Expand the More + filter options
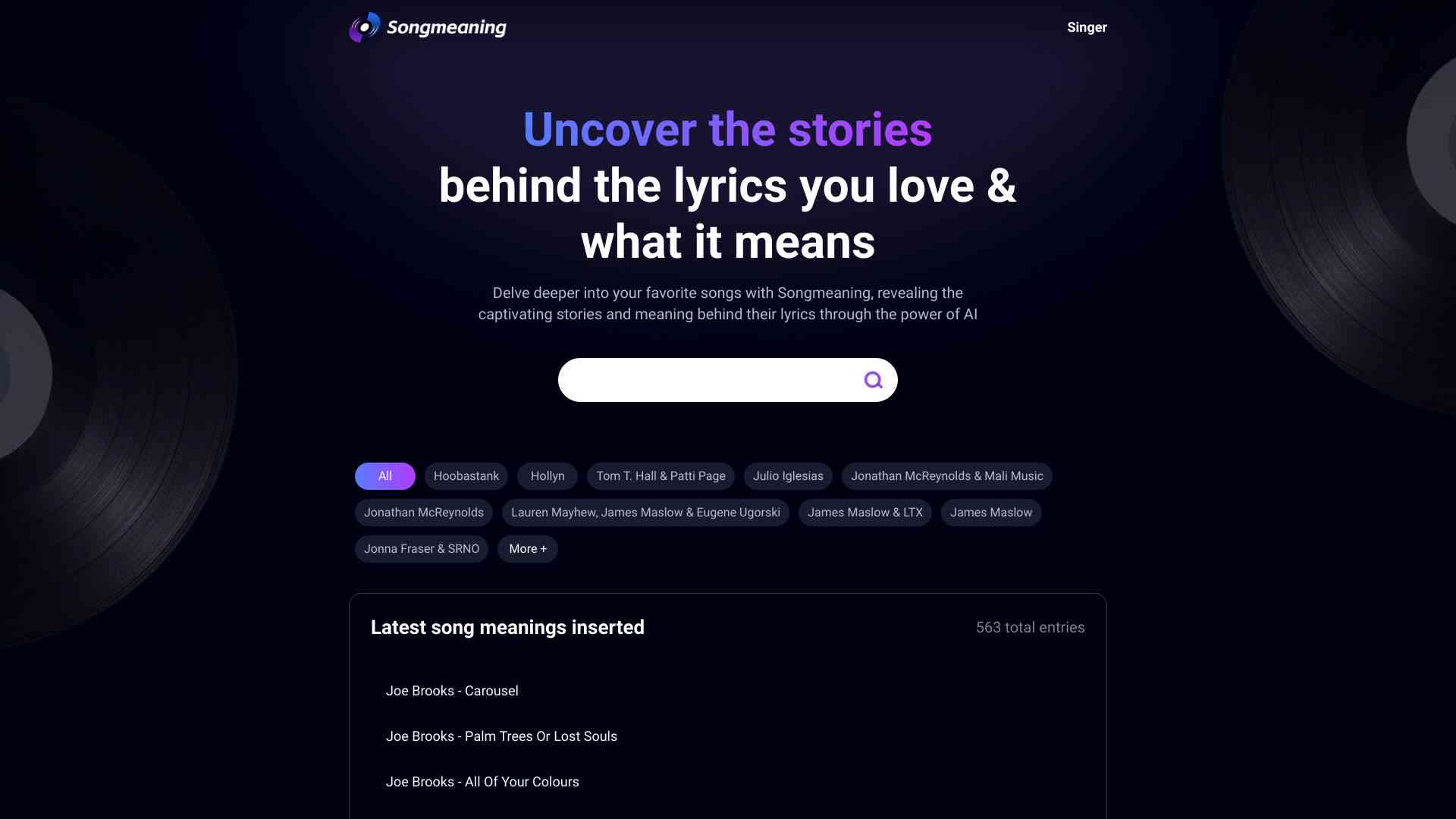Viewport: 1456px width, 819px height. pos(528,548)
